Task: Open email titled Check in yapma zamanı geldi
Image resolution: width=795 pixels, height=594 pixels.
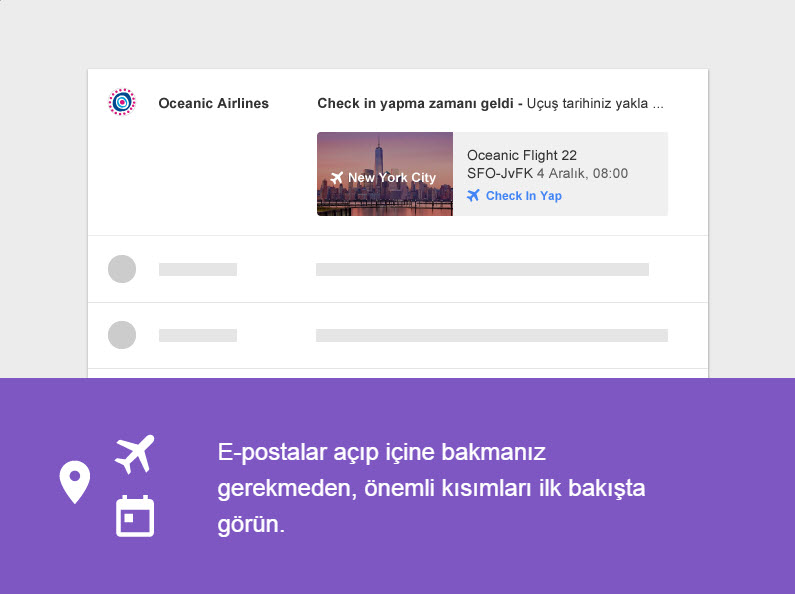Action: point(415,103)
